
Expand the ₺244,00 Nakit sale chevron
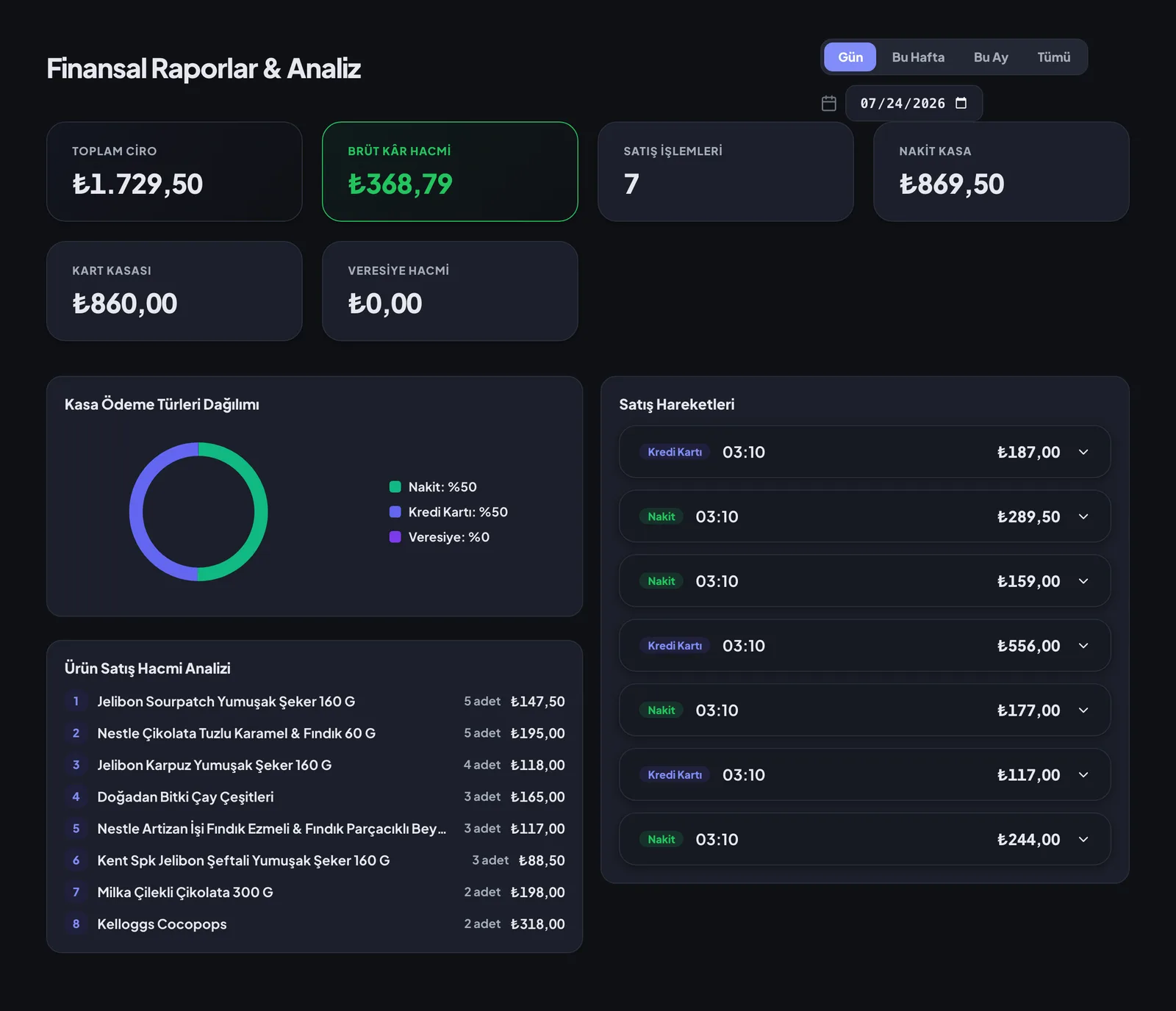click(x=1083, y=840)
